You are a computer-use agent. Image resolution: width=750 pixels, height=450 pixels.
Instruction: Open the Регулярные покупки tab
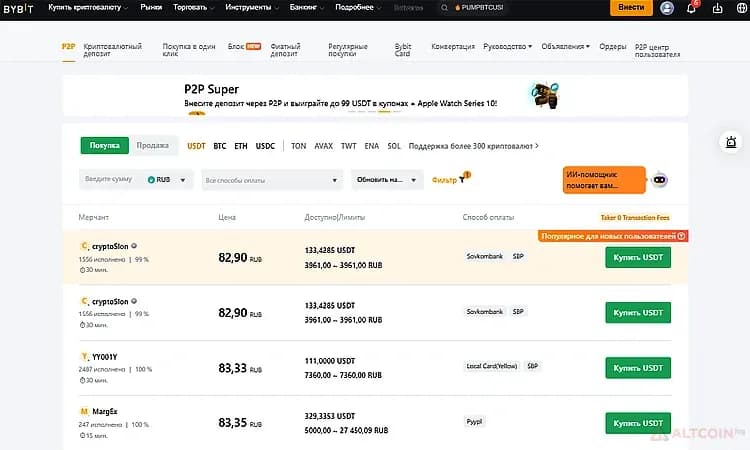(348, 50)
